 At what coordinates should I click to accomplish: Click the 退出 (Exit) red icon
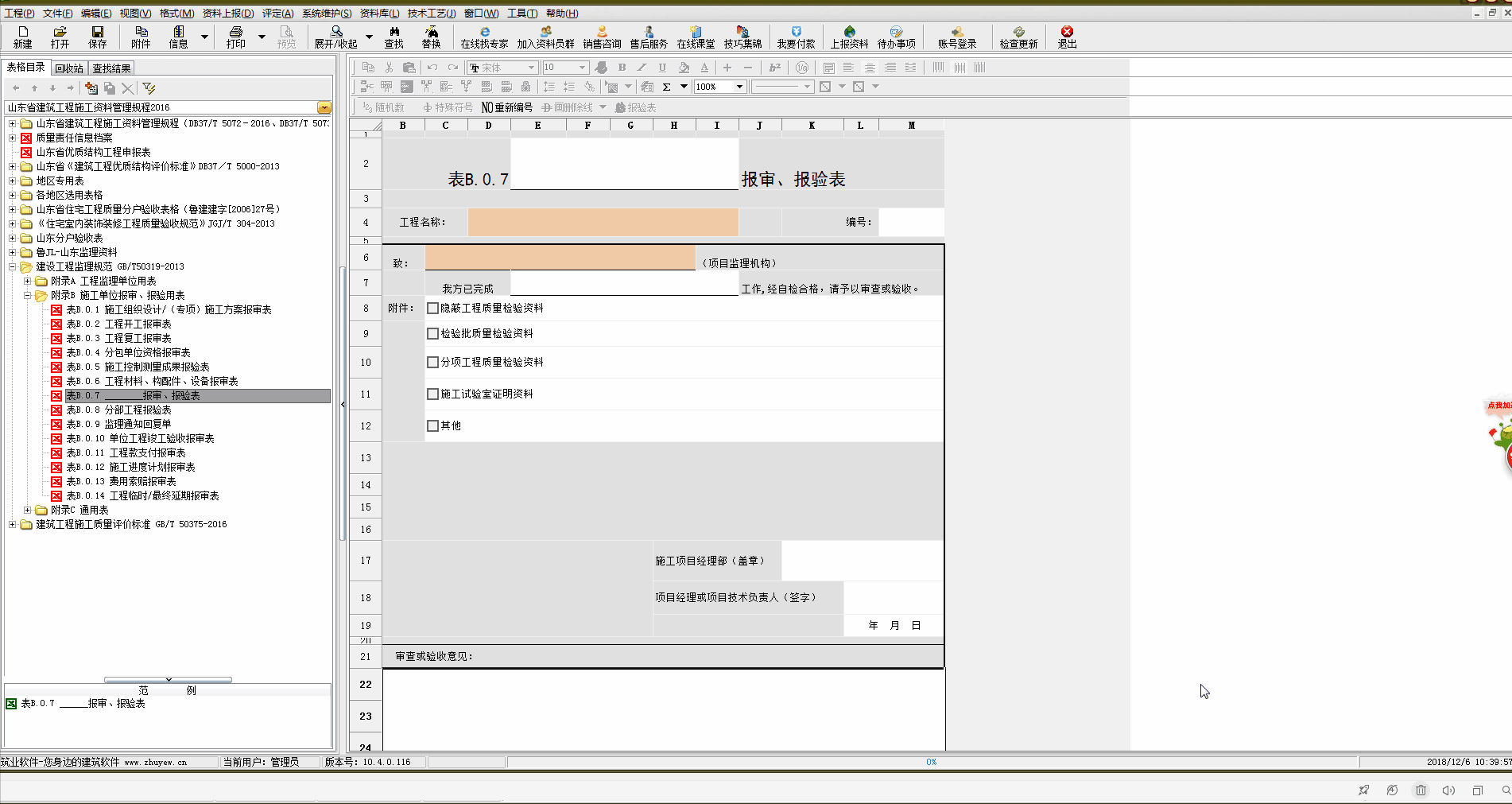click(x=1067, y=37)
